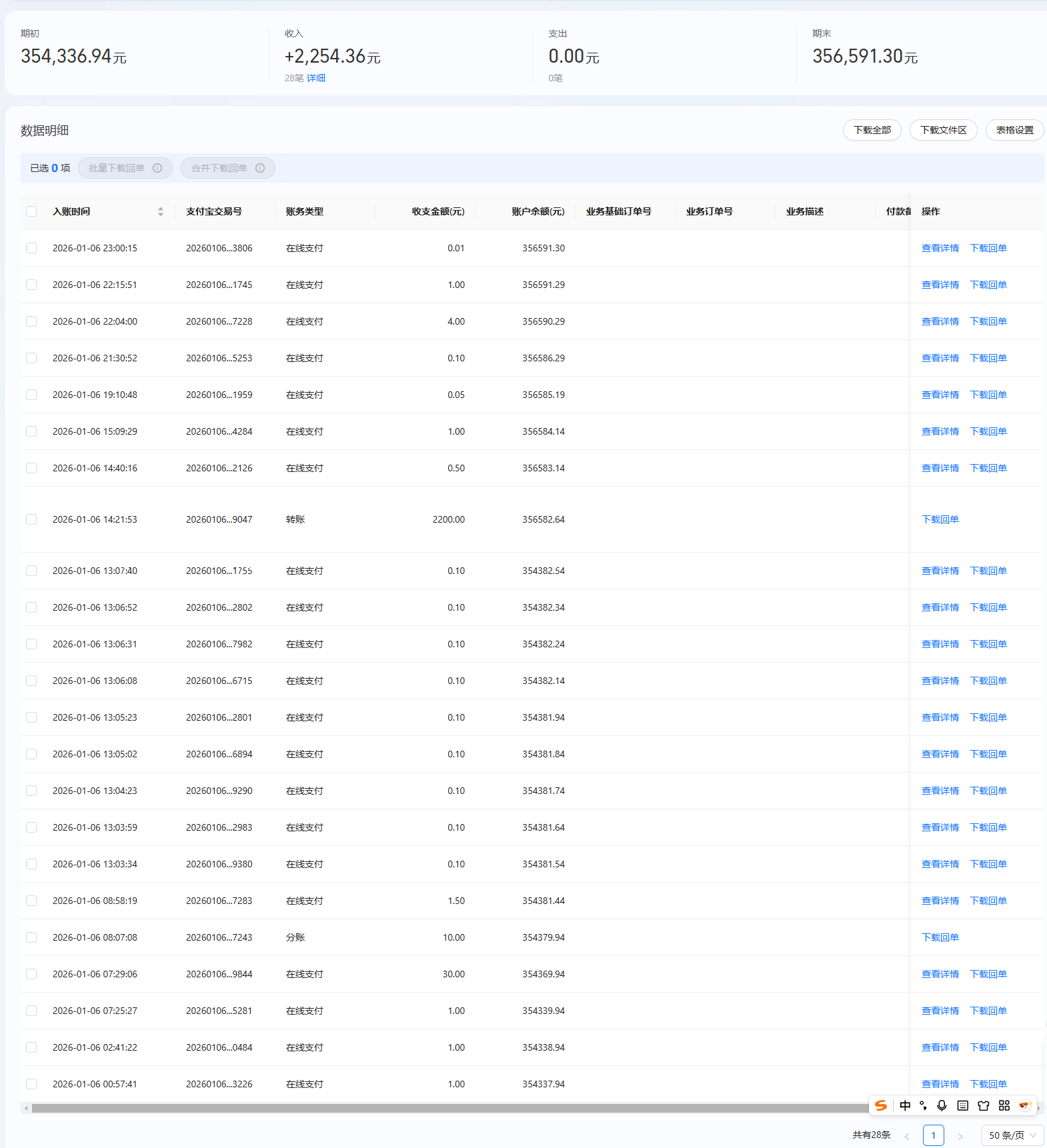Open the Sogou skin (shirt) icon
This screenshot has height=1148, width=1047.
[x=983, y=1105]
